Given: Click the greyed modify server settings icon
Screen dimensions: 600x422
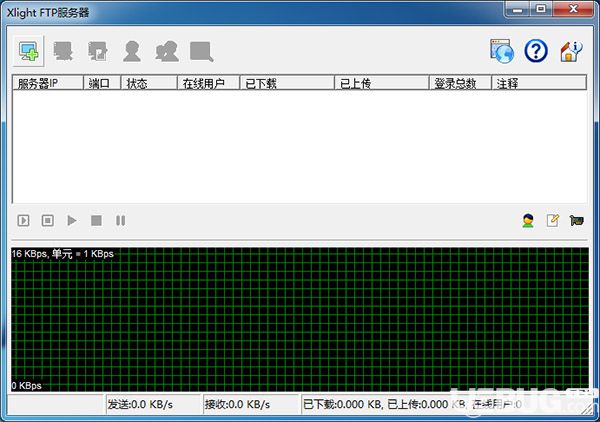Looking at the screenshot, I should pos(98,51).
